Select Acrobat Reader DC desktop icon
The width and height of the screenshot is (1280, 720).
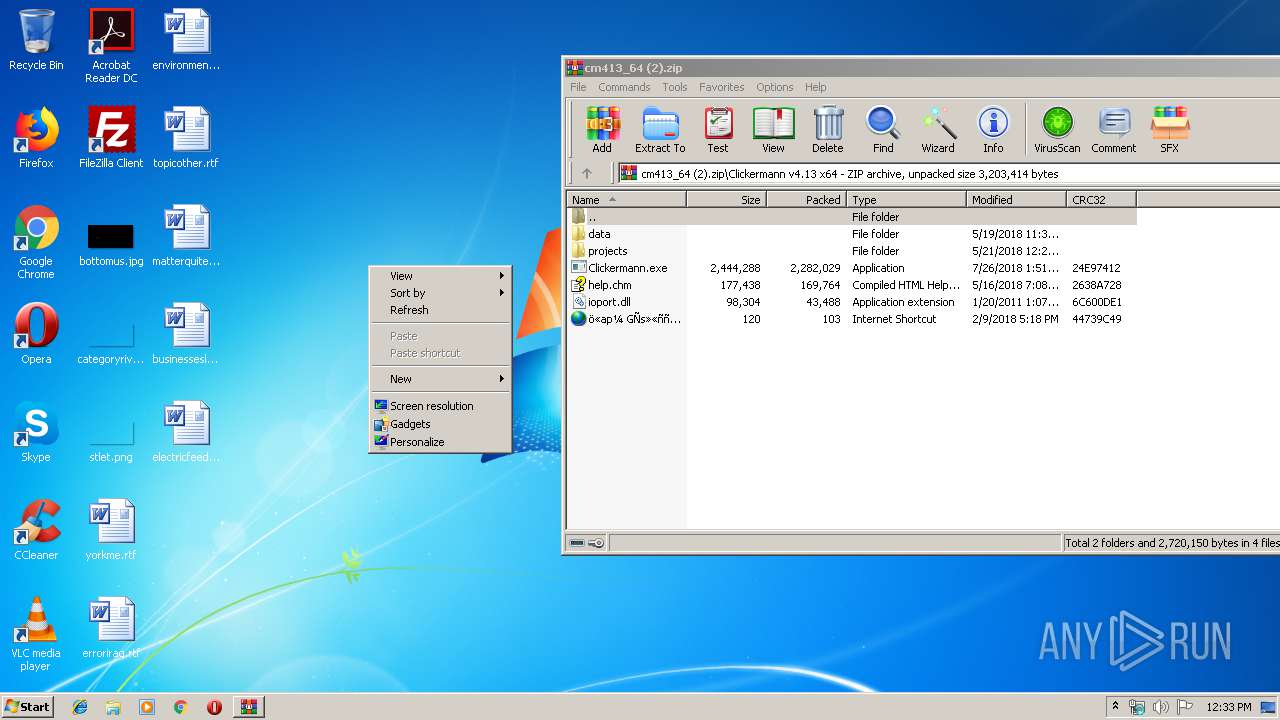[x=111, y=46]
